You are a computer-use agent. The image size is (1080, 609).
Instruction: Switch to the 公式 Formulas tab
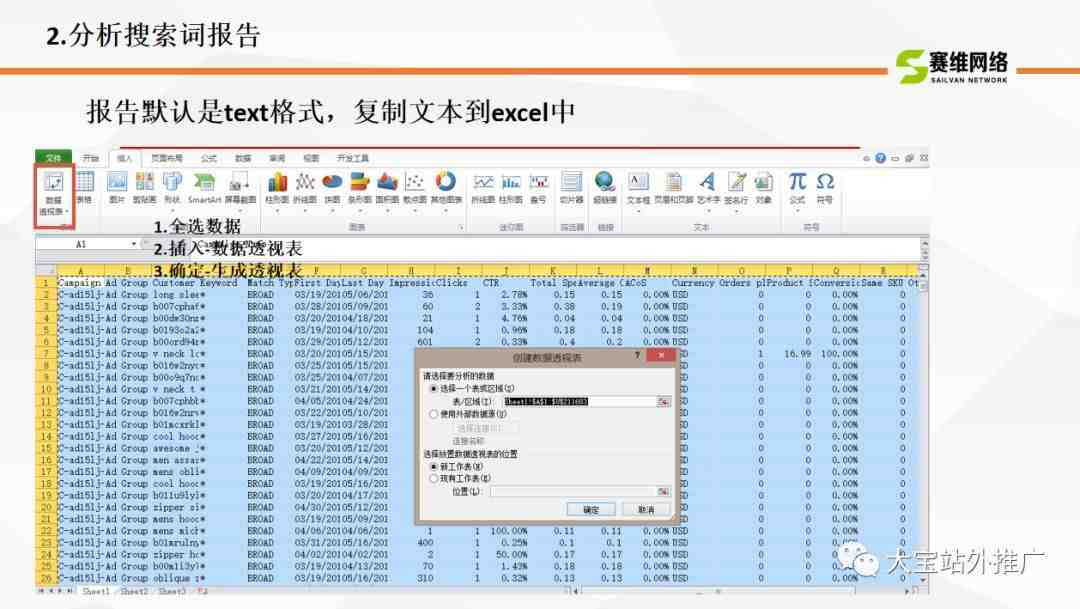[209, 158]
